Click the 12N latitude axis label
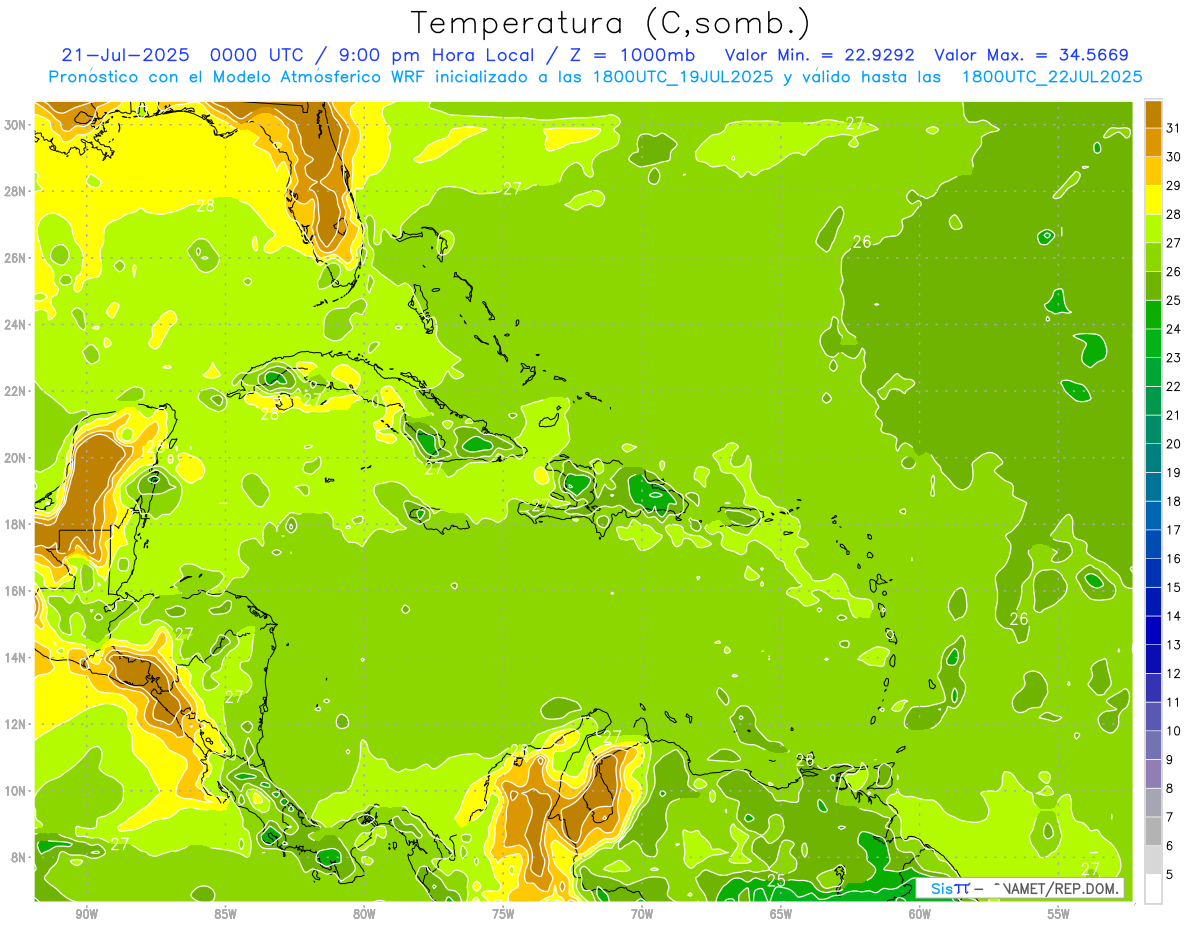This screenshot has height=927, width=1200. [x=16, y=724]
